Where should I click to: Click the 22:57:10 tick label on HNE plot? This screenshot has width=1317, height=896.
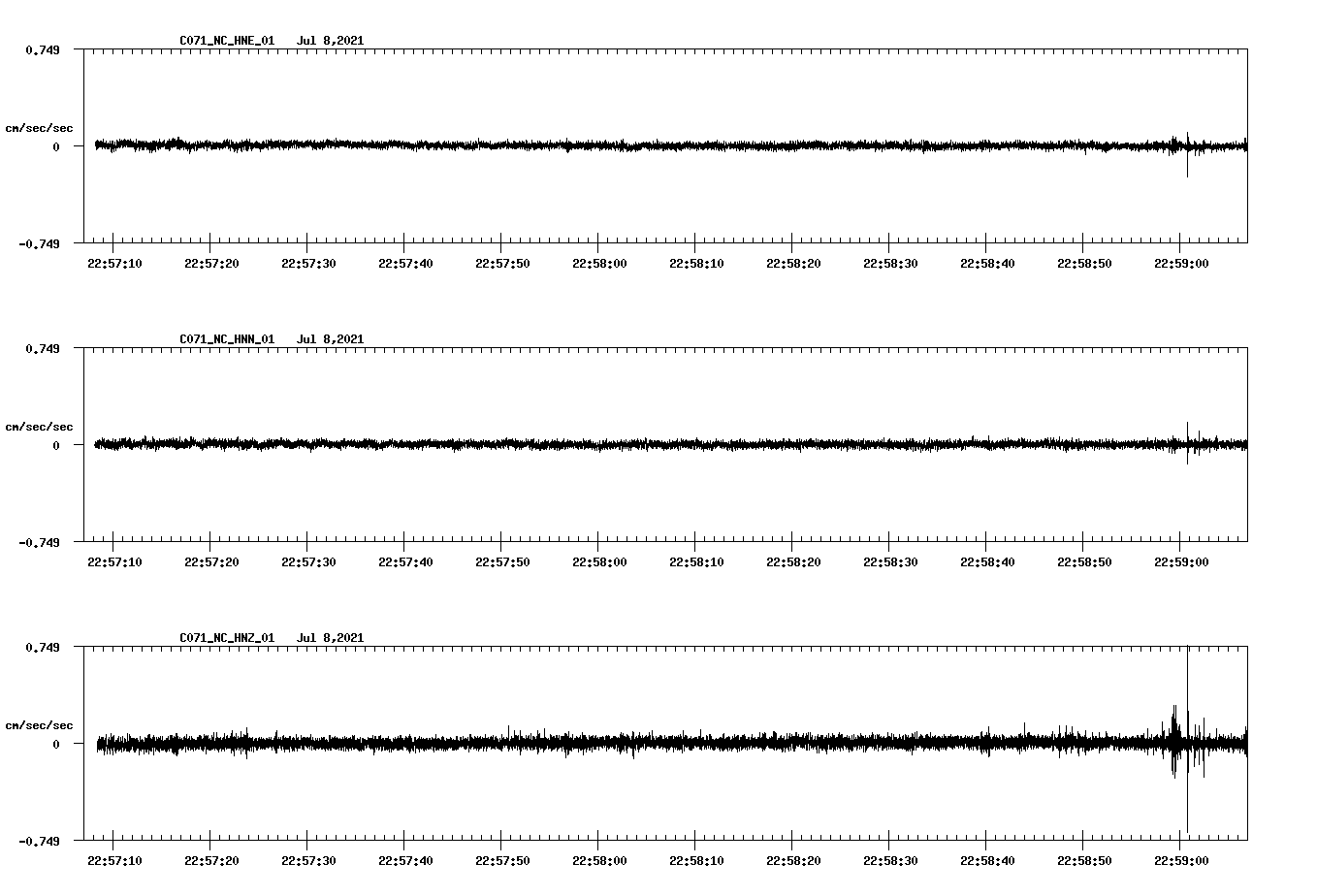pos(114,263)
